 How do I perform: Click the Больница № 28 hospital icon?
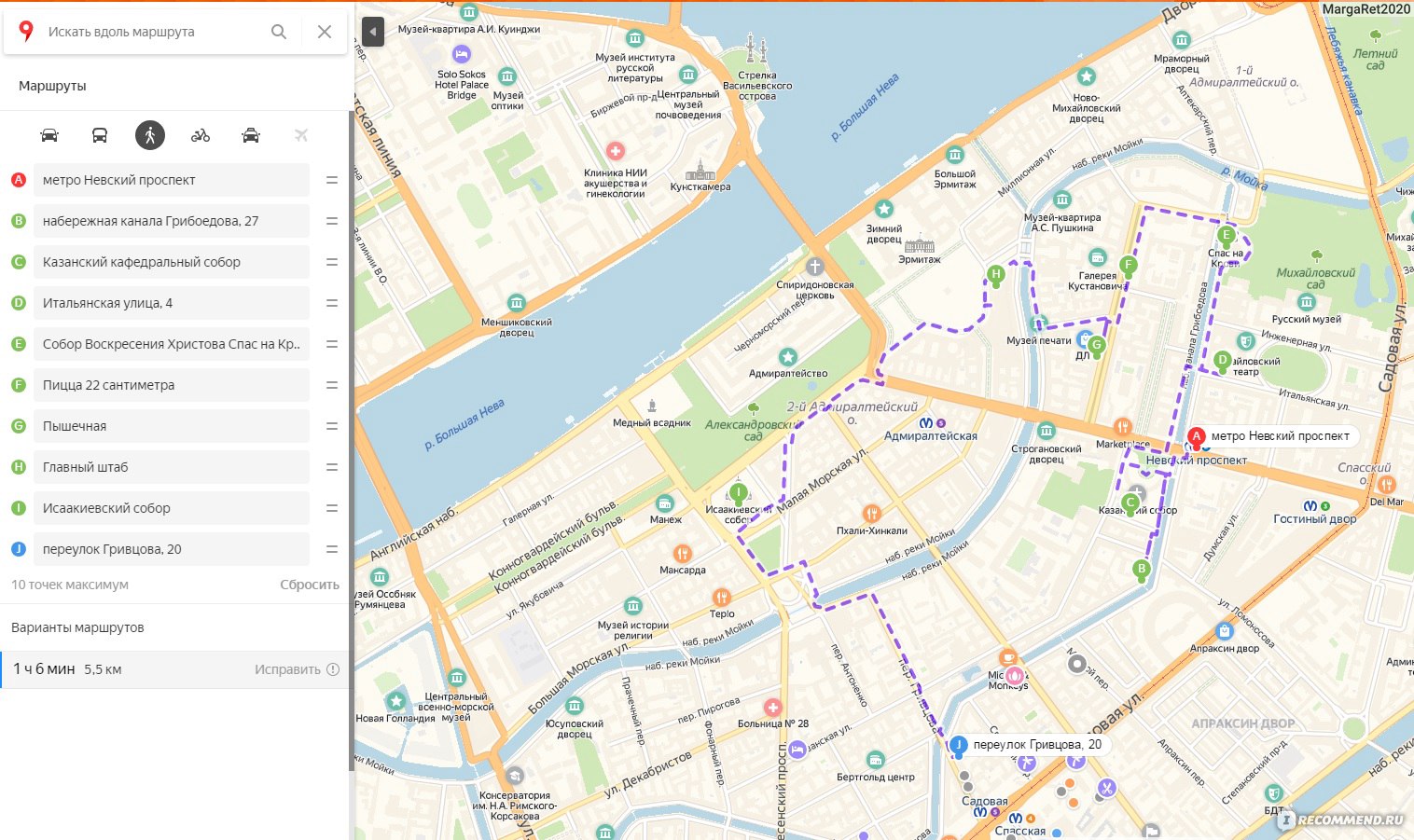pos(772,708)
